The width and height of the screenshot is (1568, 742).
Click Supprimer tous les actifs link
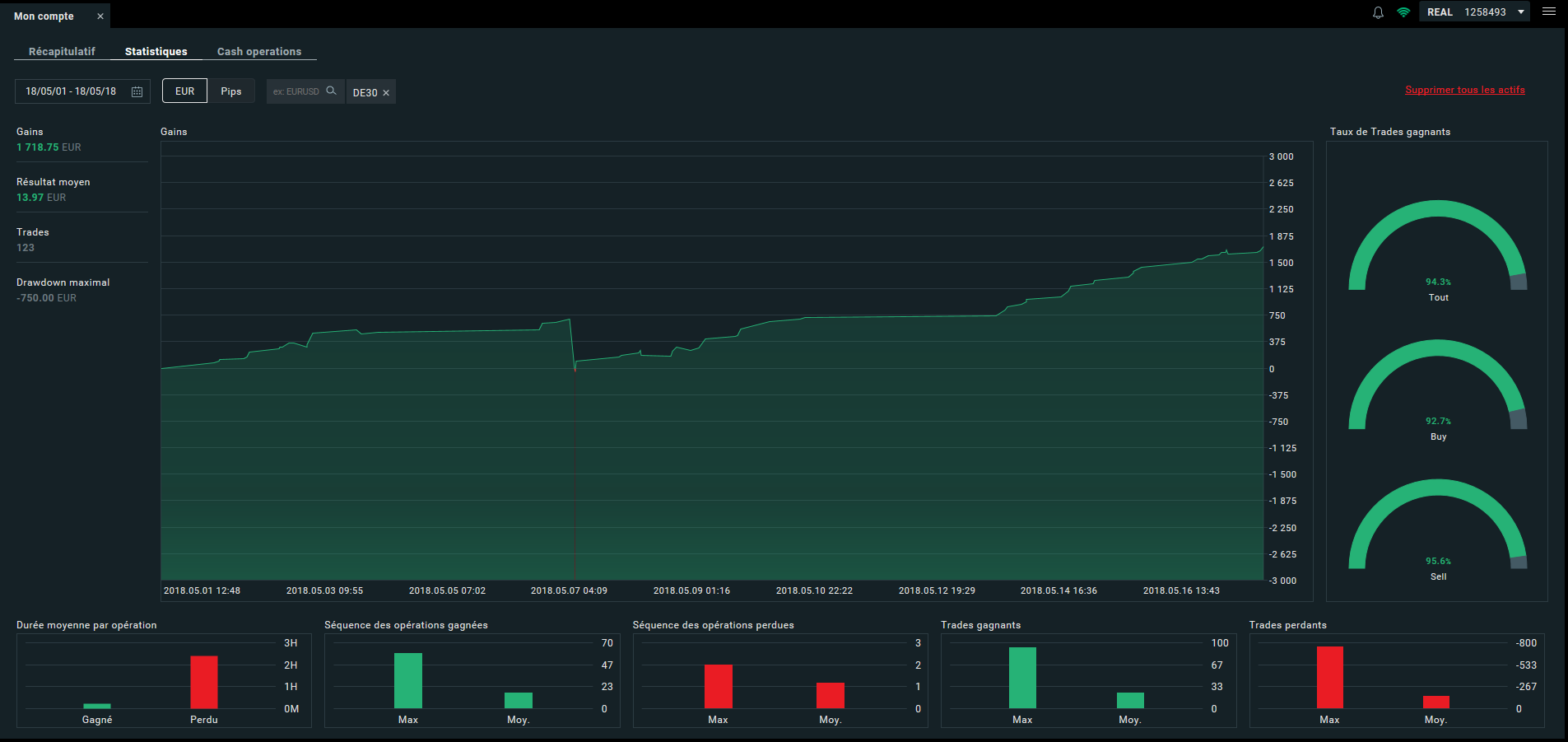click(1464, 90)
